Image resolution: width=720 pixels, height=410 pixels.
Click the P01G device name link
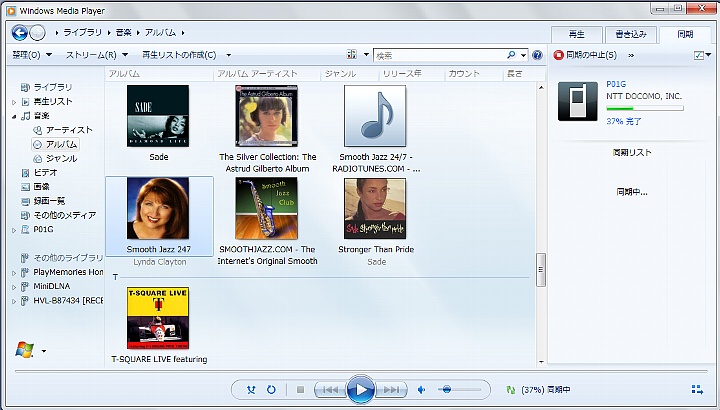(616, 84)
